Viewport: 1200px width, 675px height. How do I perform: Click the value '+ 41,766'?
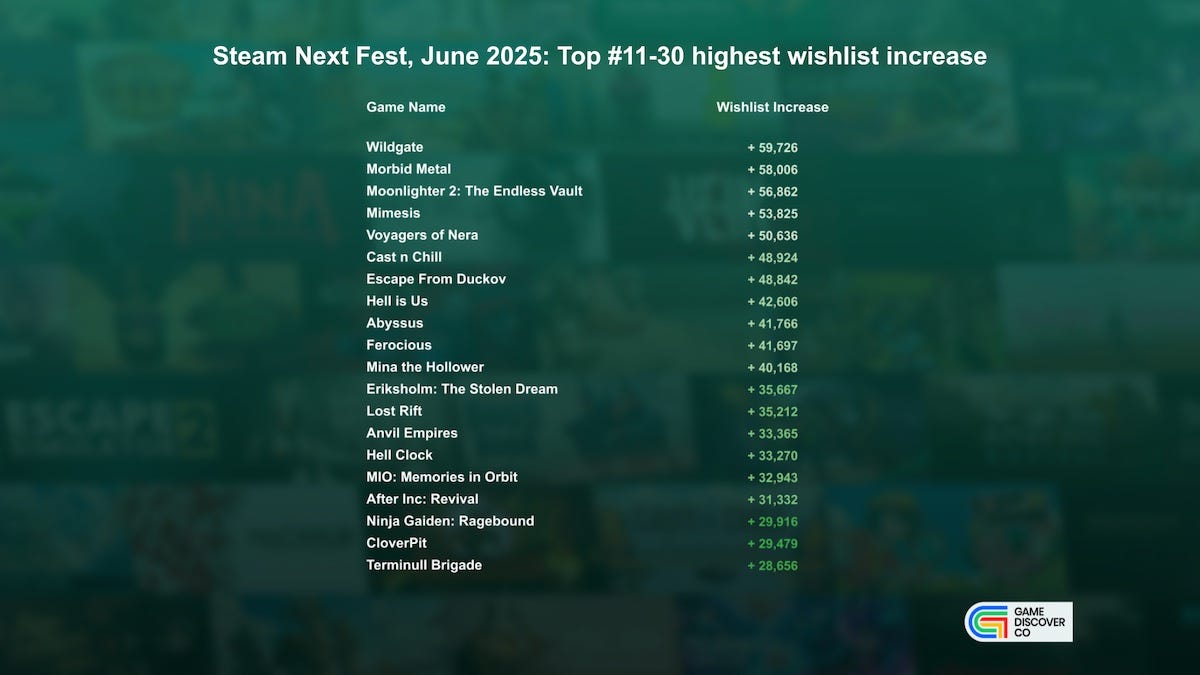click(772, 324)
